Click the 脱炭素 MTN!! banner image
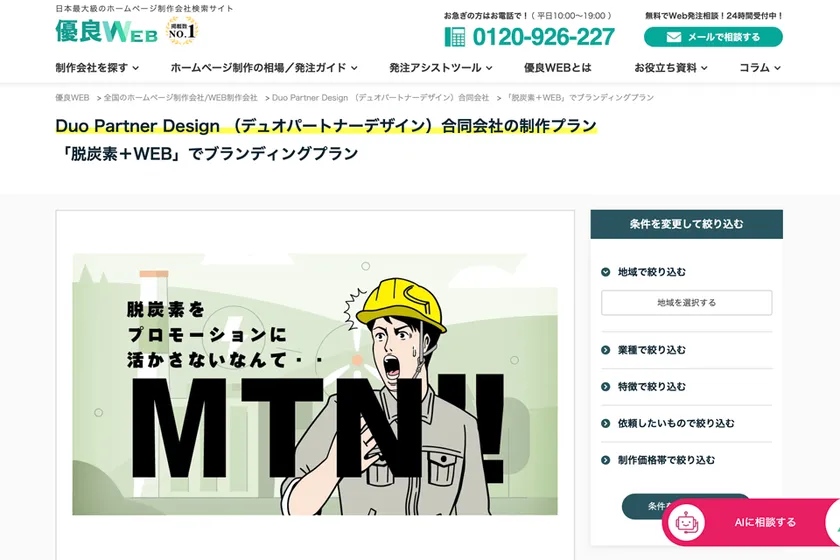 (315, 384)
